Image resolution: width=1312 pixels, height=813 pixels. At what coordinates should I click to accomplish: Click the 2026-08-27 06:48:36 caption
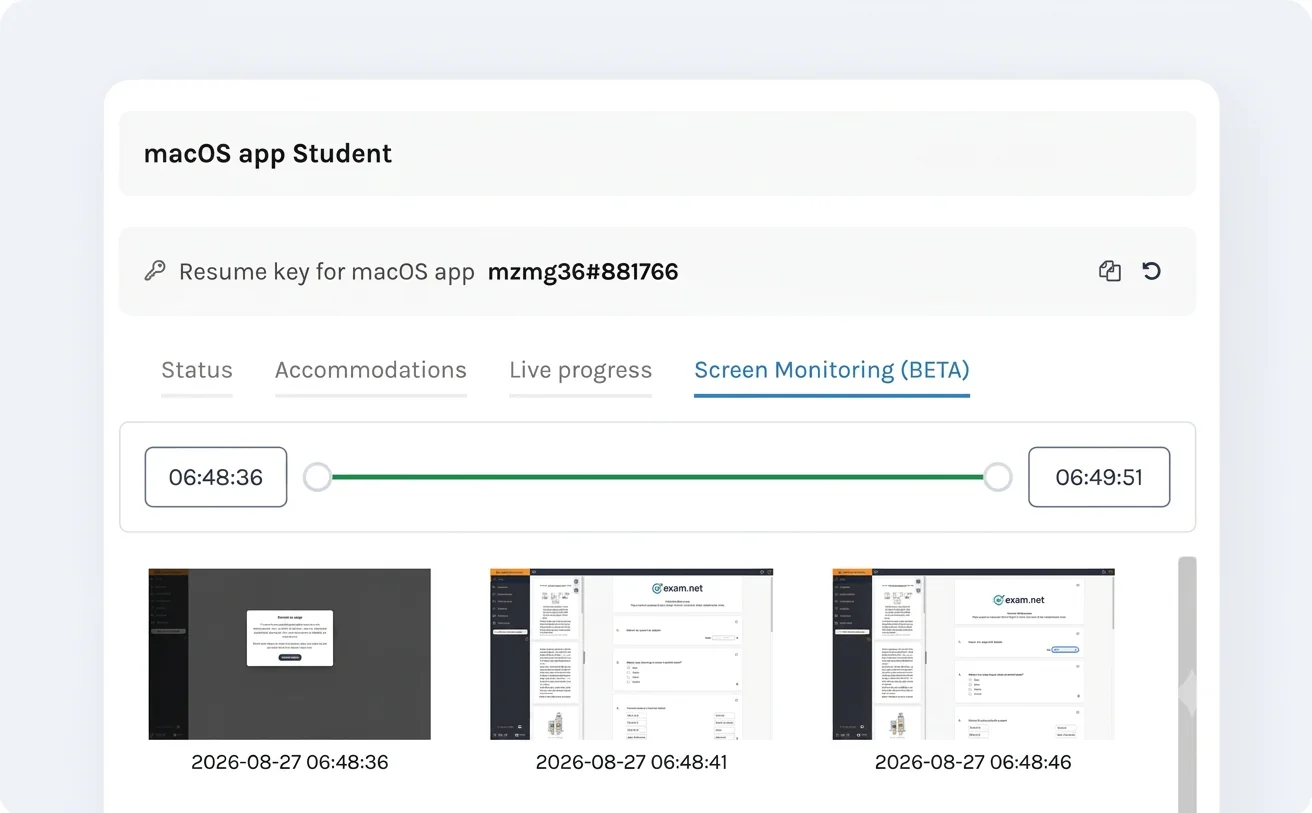290,762
